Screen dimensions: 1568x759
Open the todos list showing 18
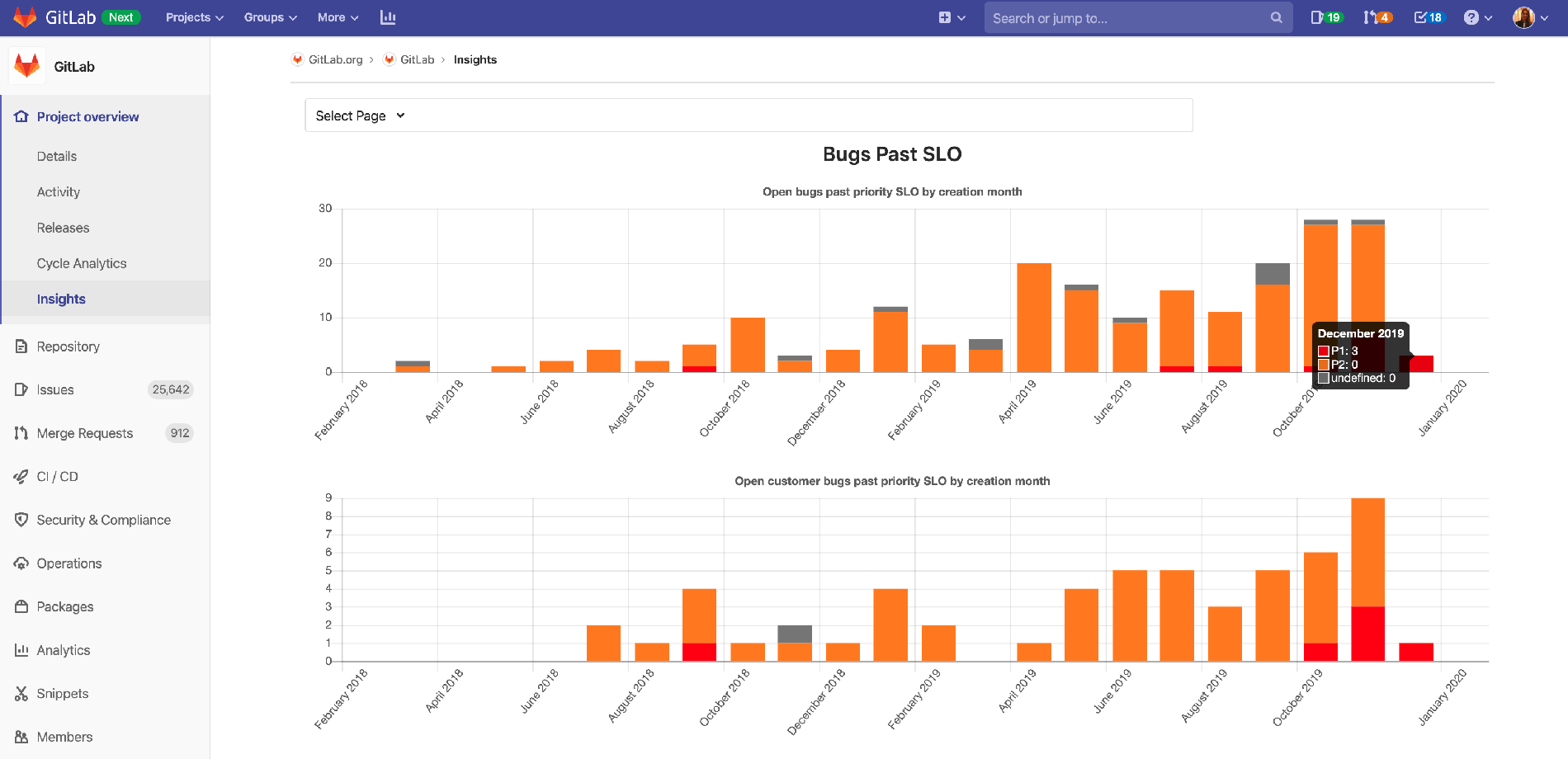point(1428,16)
